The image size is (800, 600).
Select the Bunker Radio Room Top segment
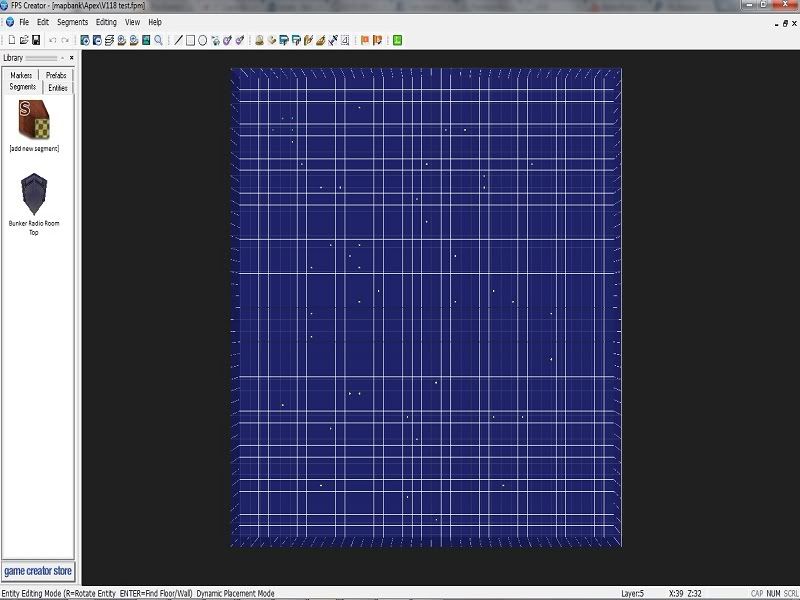click(x=34, y=192)
